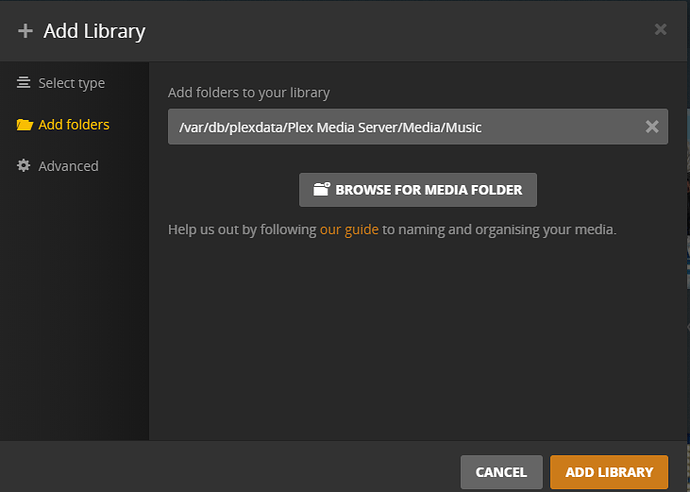Click the yellow Add folders folder icon
This screenshot has width=690, height=492.
coord(25,125)
